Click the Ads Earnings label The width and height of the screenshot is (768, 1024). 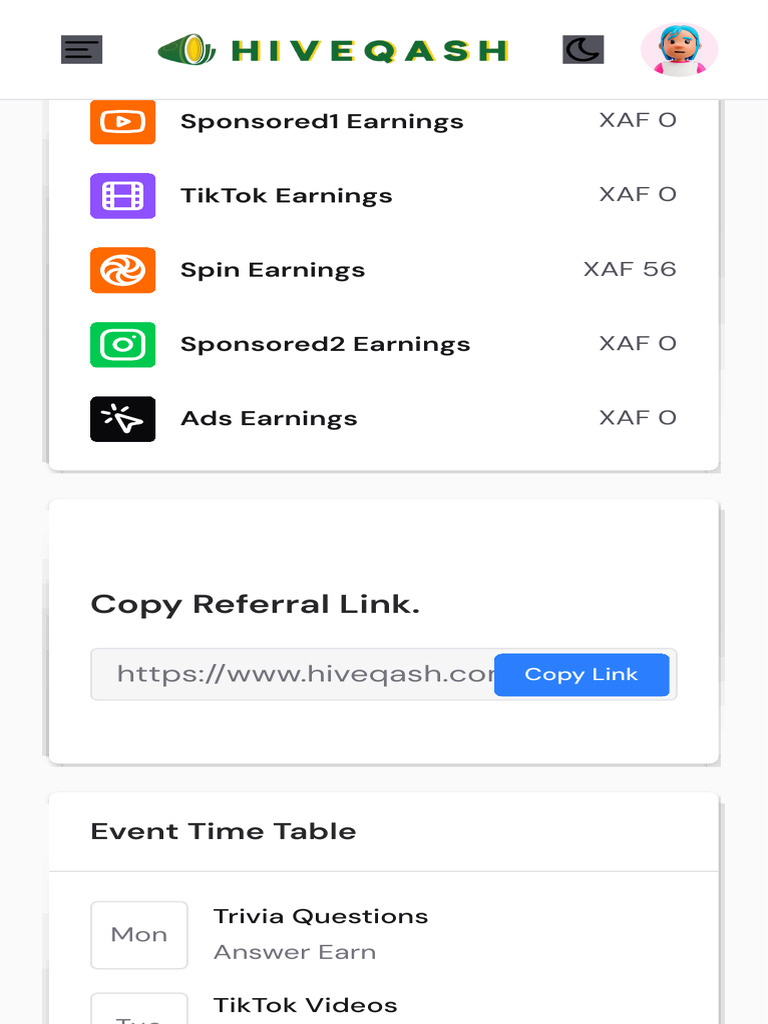click(268, 419)
